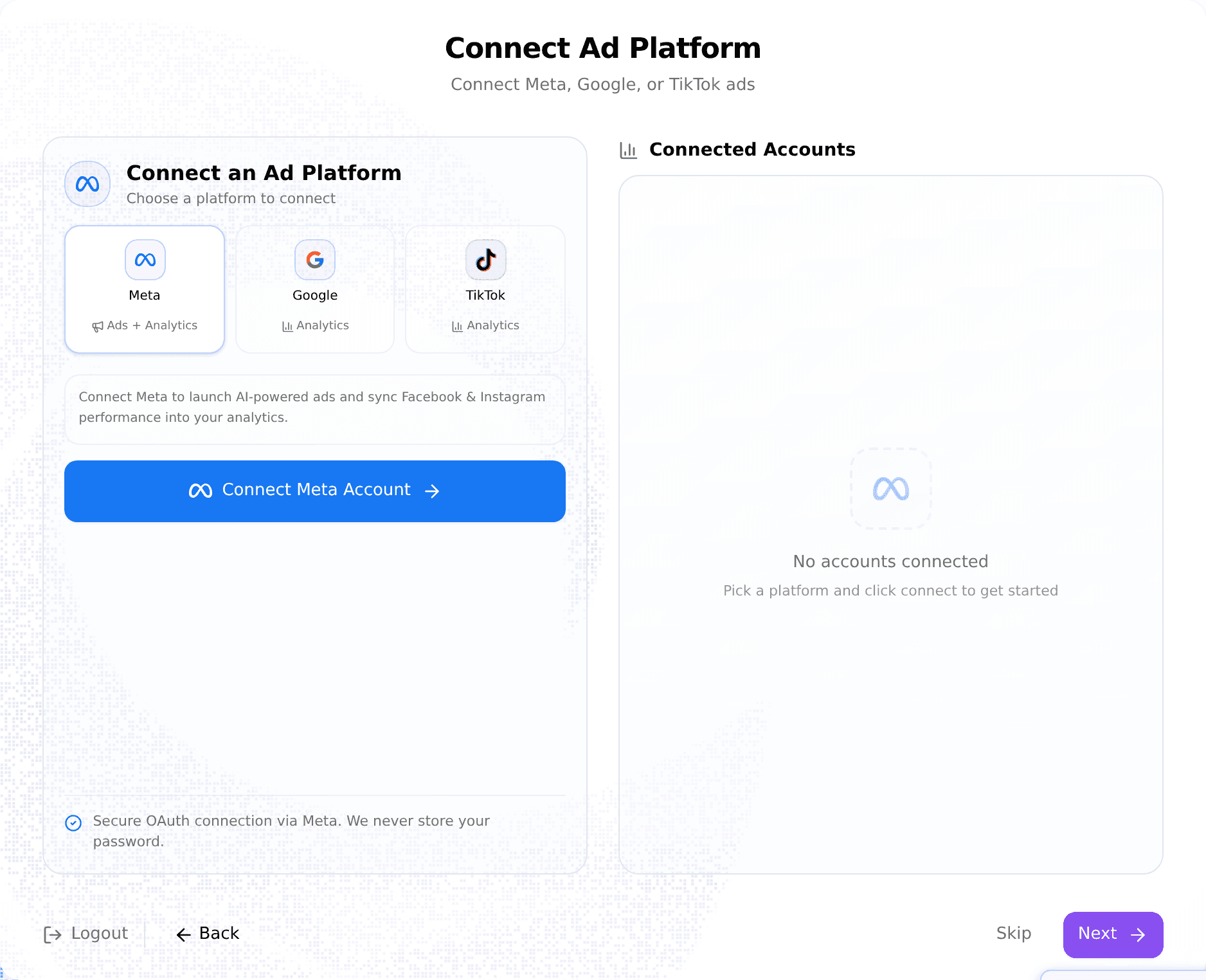Screen dimensions: 1206x980
Task: Click the Meta logo inside the Connect button
Action: pyautogui.click(x=201, y=491)
